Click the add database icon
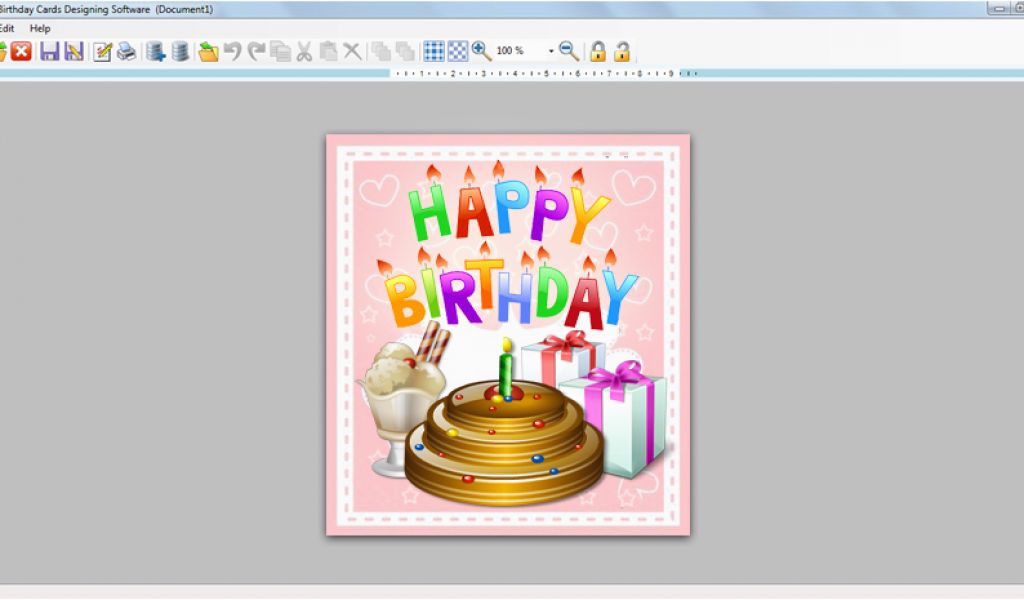 coord(155,51)
